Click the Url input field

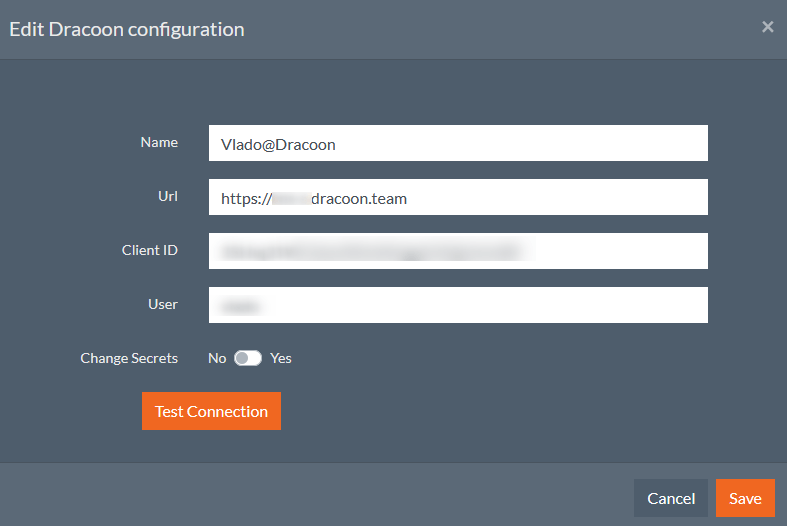click(x=458, y=197)
